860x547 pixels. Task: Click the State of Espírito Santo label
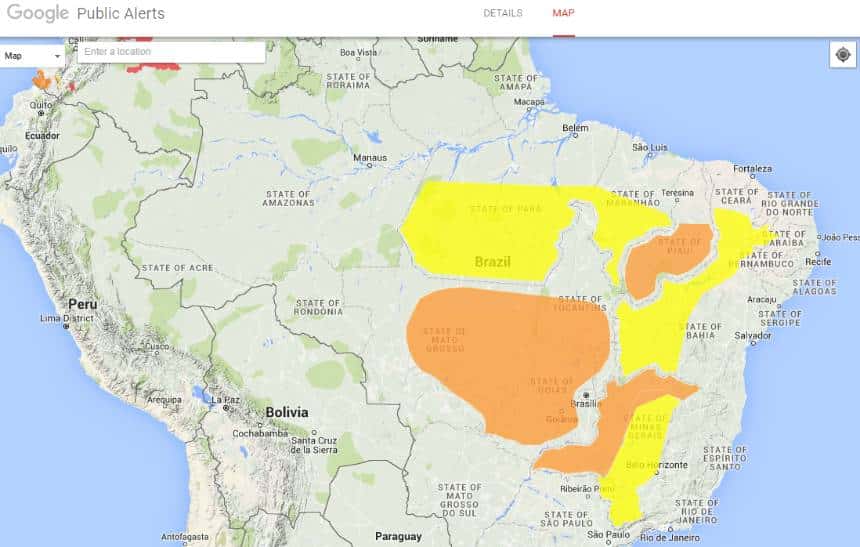(x=725, y=458)
